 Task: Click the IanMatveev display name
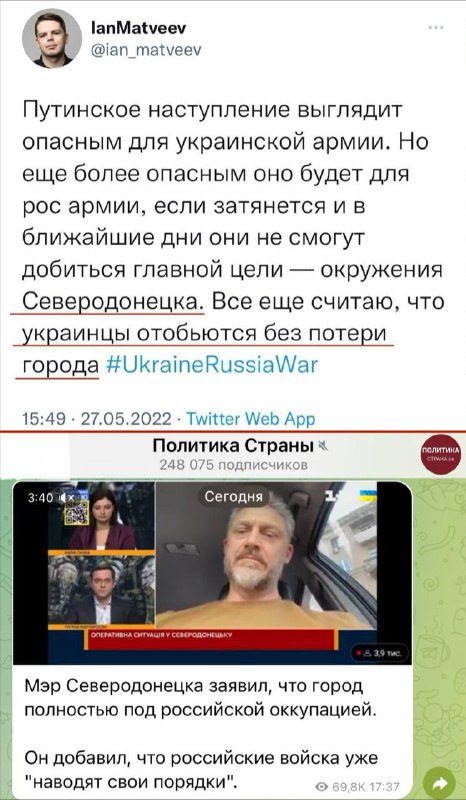tap(137, 29)
